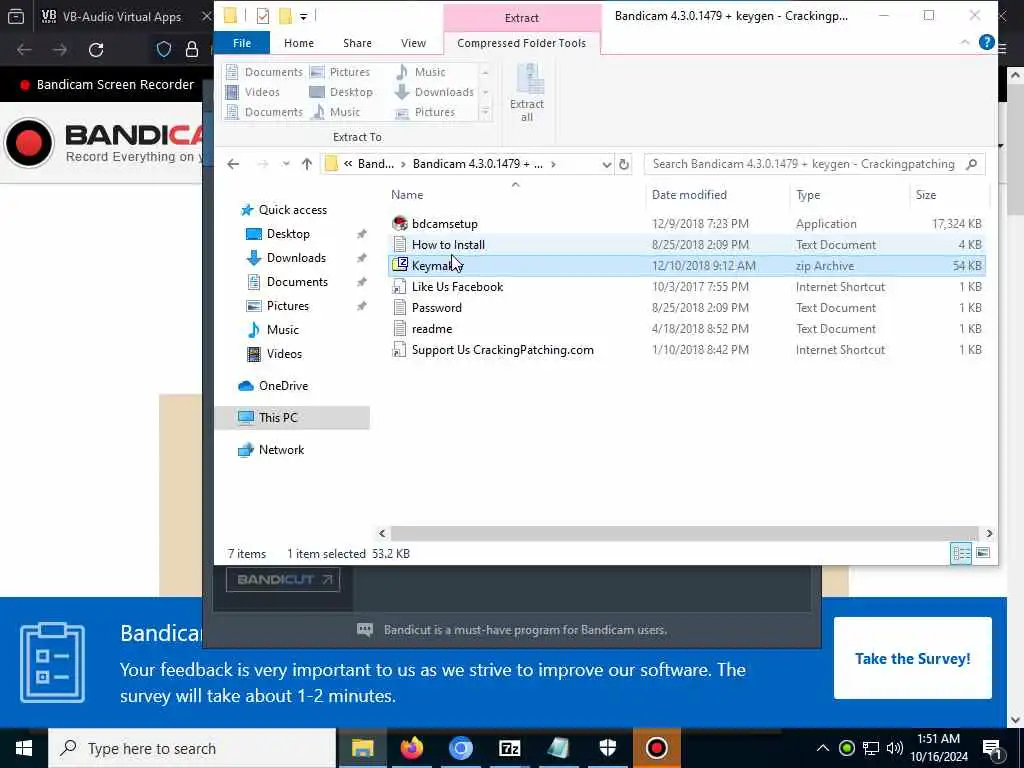Select the Password text document
The image size is (1024, 768).
[436, 308]
